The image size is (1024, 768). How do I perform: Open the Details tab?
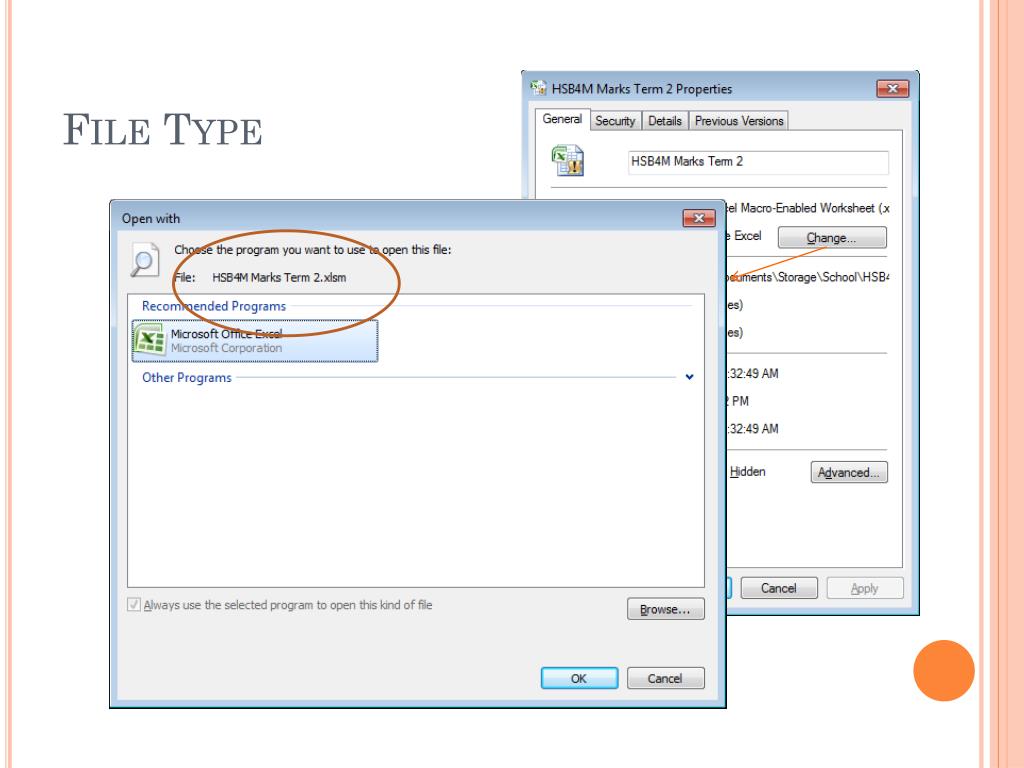[665, 121]
